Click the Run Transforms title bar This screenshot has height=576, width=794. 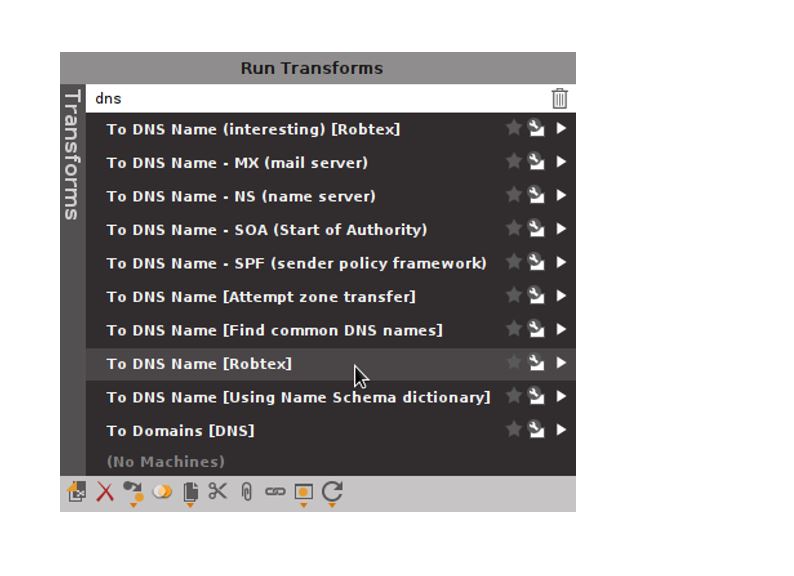click(x=317, y=68)
